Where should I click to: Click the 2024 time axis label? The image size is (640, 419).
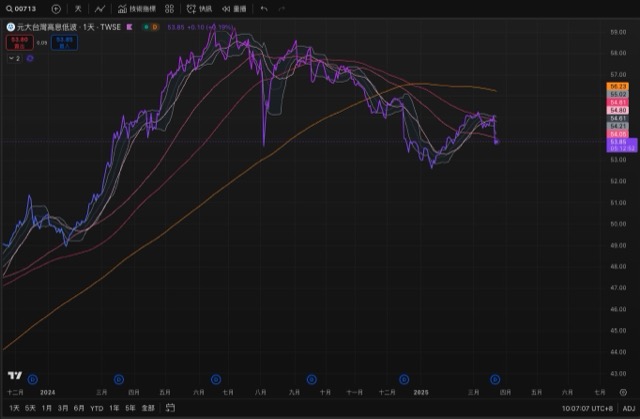tap(47, 392)
